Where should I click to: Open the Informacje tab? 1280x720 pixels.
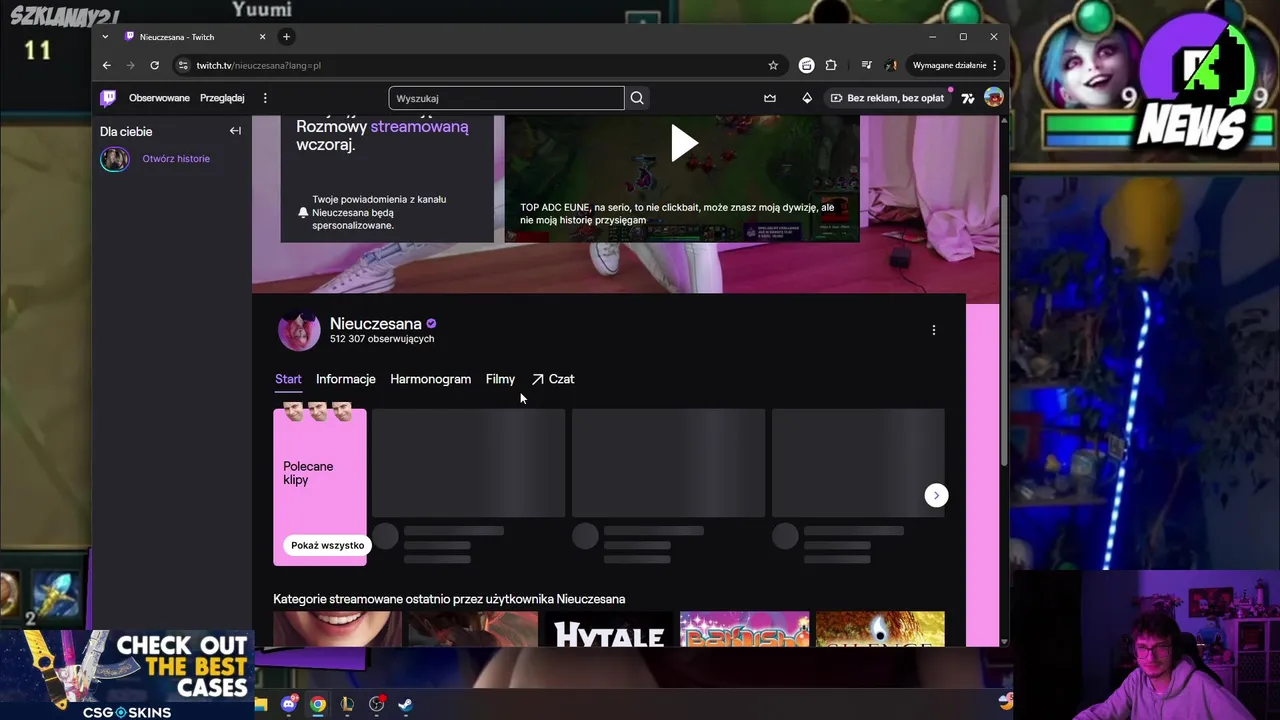346,379
